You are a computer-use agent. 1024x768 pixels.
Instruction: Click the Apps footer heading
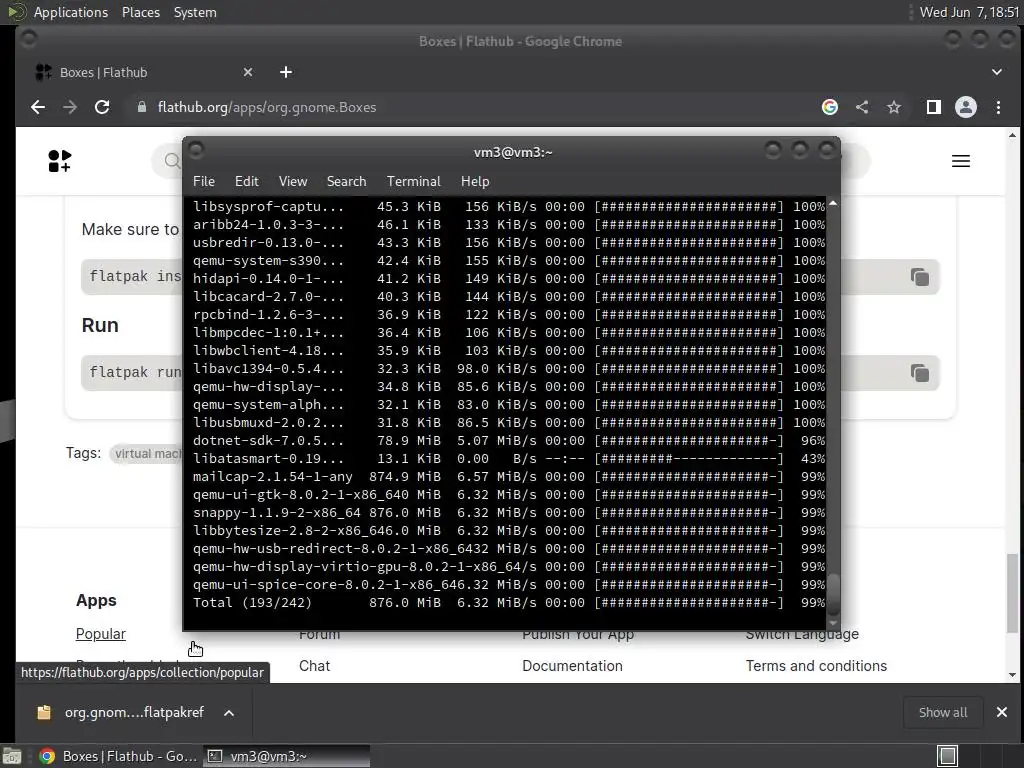point(96,601)
